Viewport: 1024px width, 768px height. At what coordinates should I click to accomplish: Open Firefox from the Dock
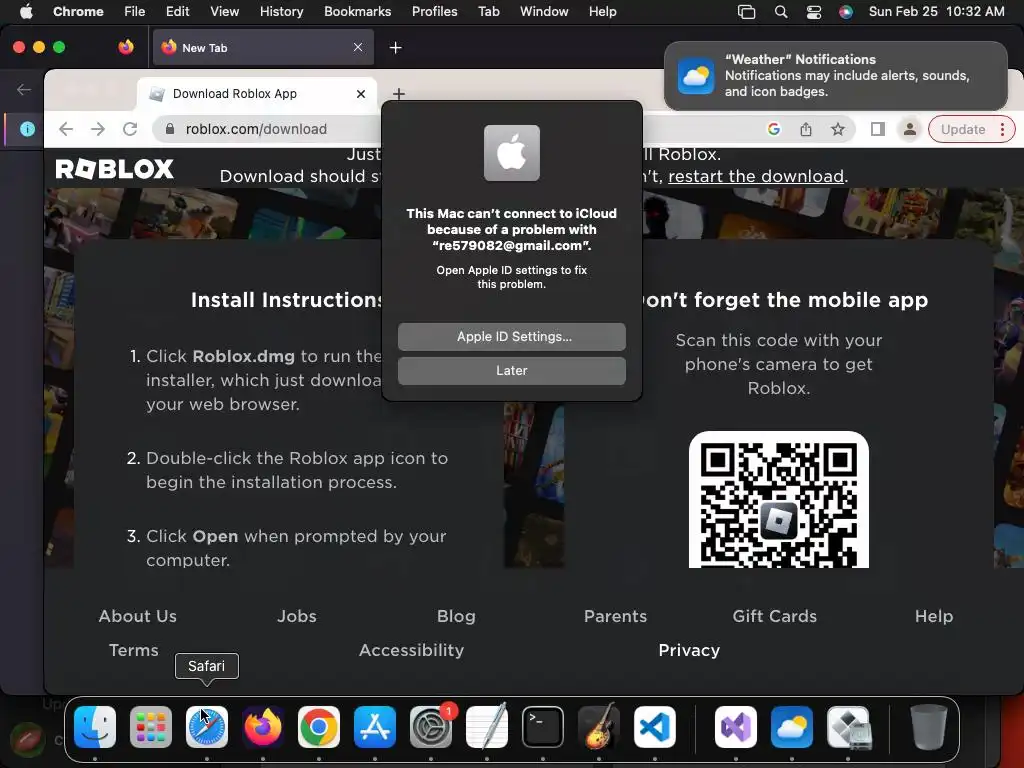[263, 727]
